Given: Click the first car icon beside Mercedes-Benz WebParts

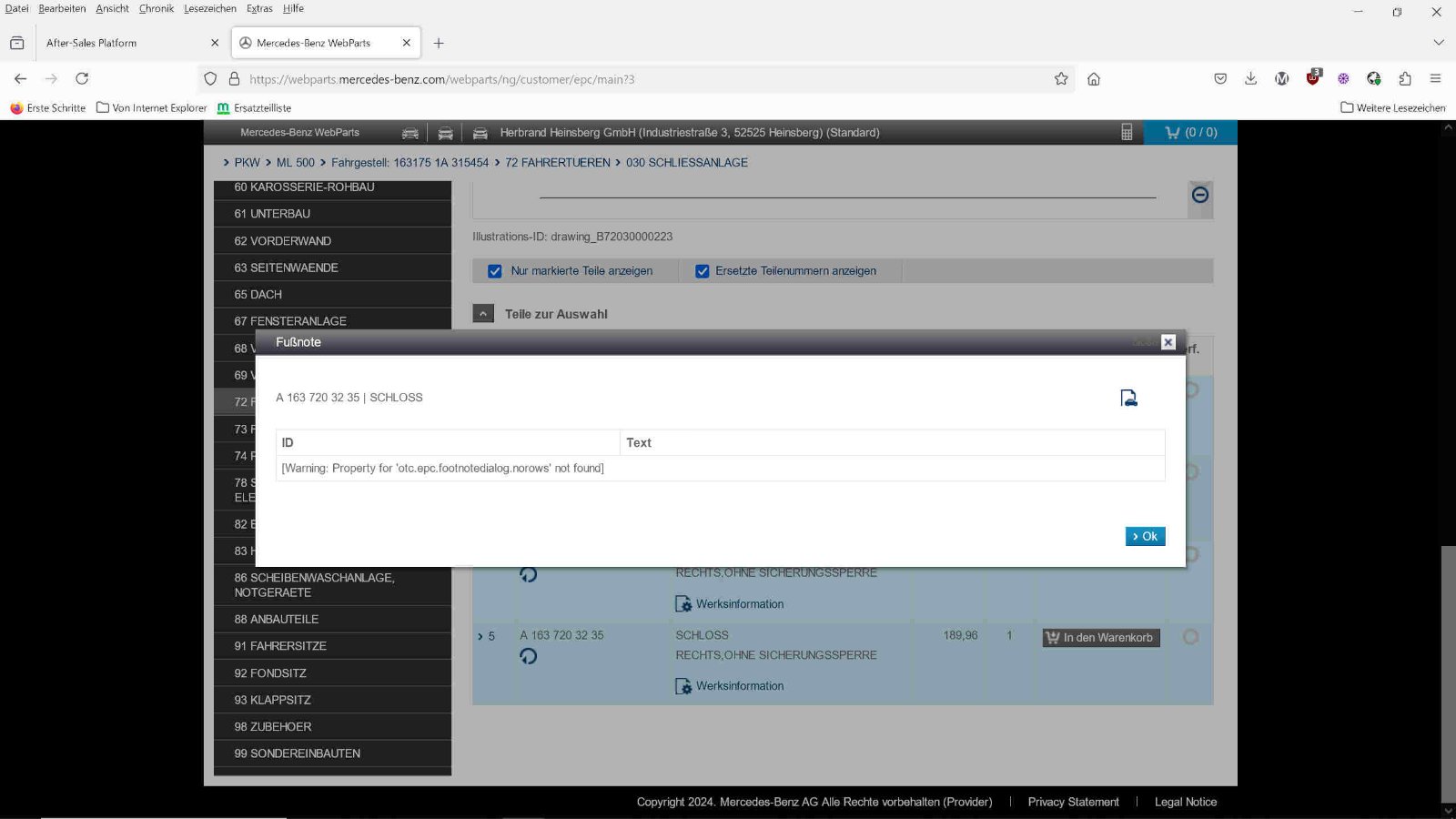Looking at the screenshot, I should click(x=410, y=133).
